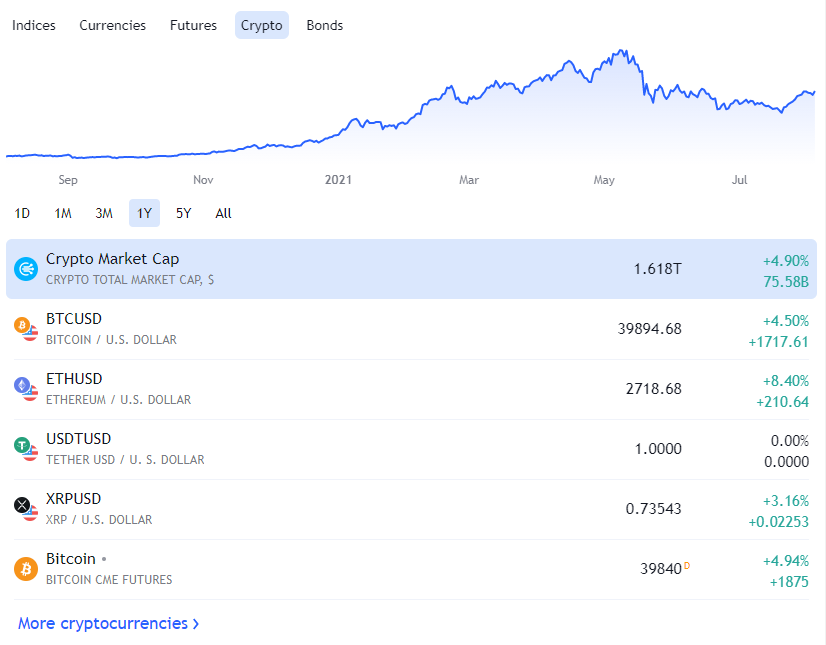Click the +4.94% Bitcoin futures change
This screenshot has width=826, height=645.
point(785,561)
